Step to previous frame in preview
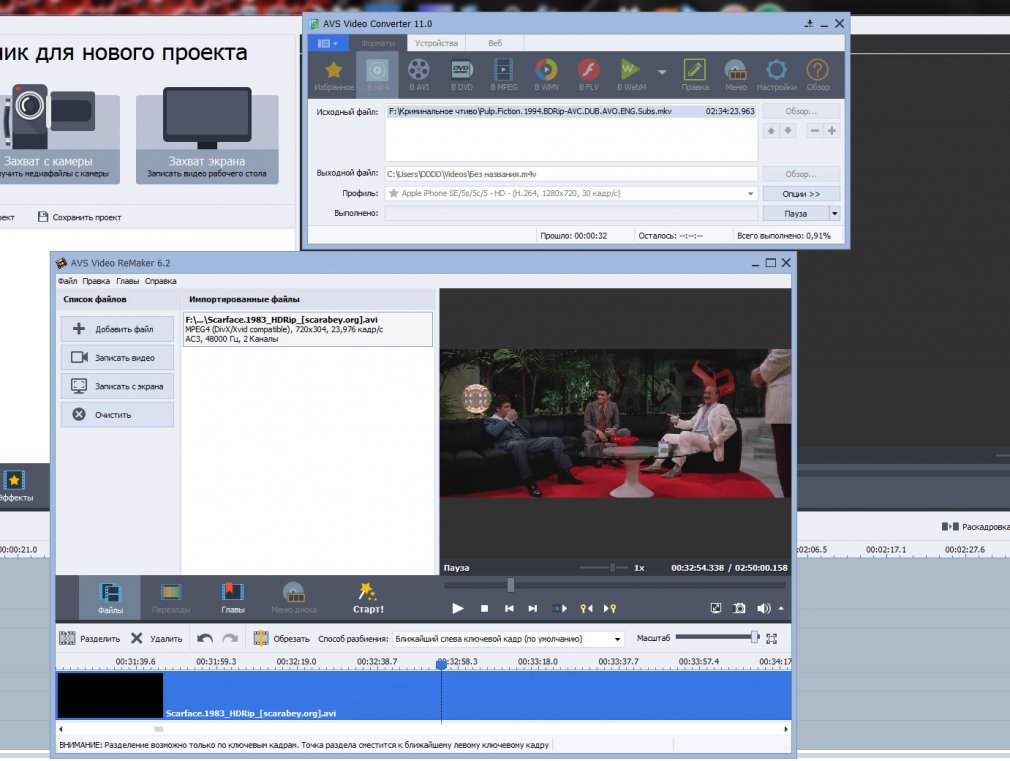The image size is (1010, 761). [x=509, y=608]
